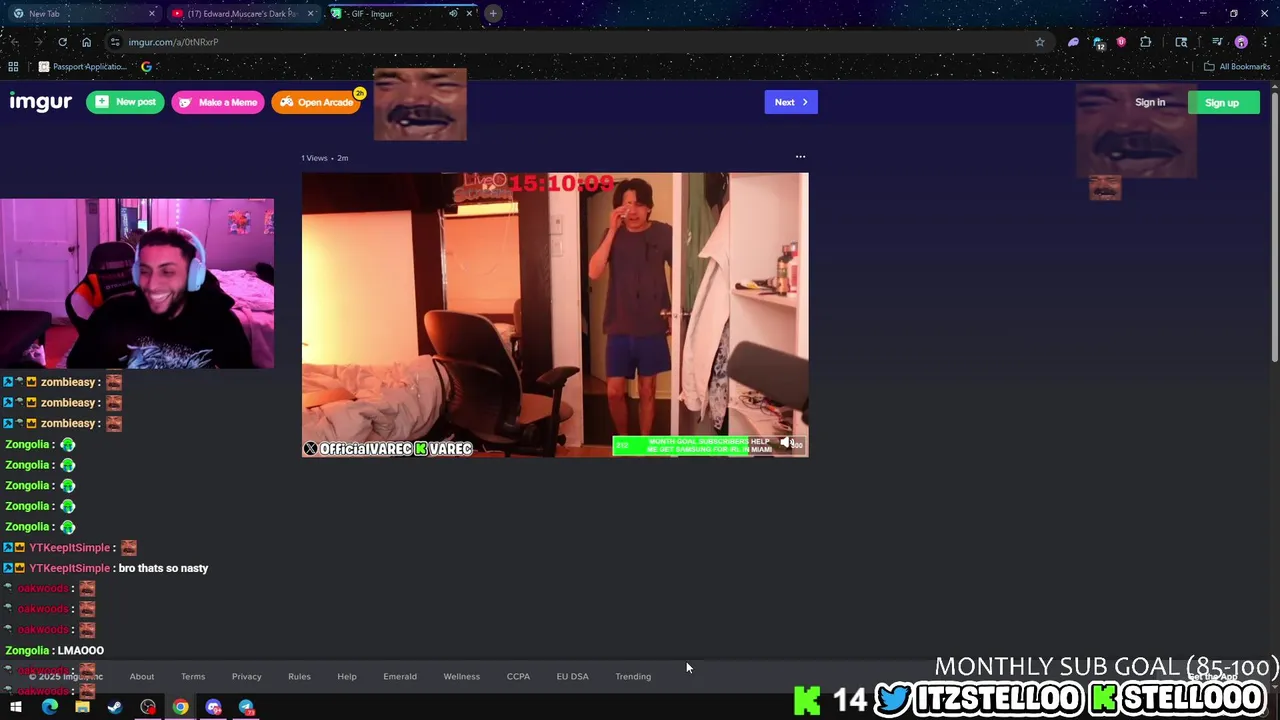The width and height of the screenshot is (1280, 720).
Task: Open the CCPA footer link
Action: [518, 676]
